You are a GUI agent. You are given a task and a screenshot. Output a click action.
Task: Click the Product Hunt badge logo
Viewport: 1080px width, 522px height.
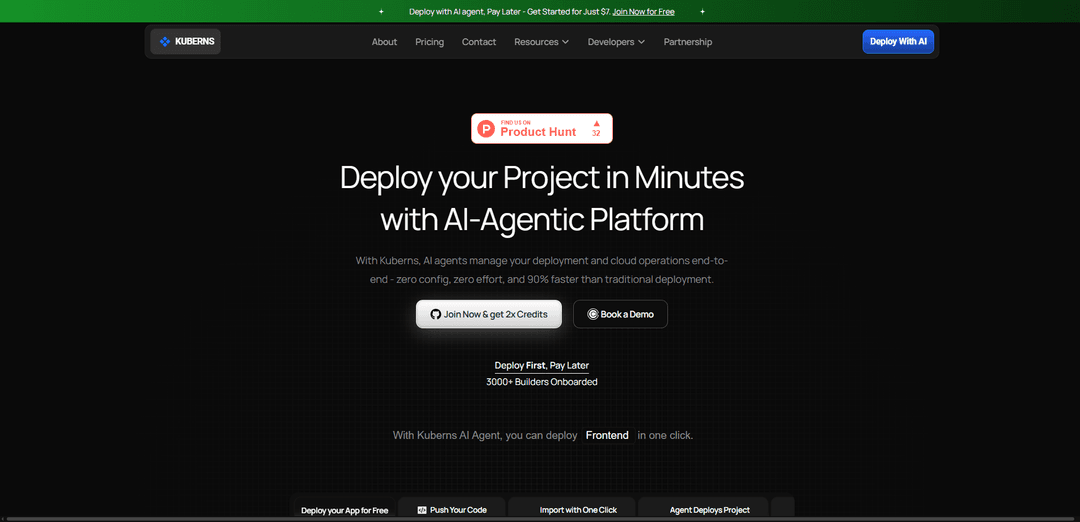(x=486, y=128)
